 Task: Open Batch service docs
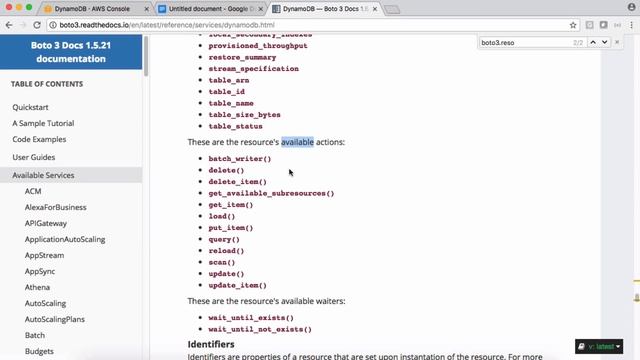pyautogui.click(x=35, y=335)
